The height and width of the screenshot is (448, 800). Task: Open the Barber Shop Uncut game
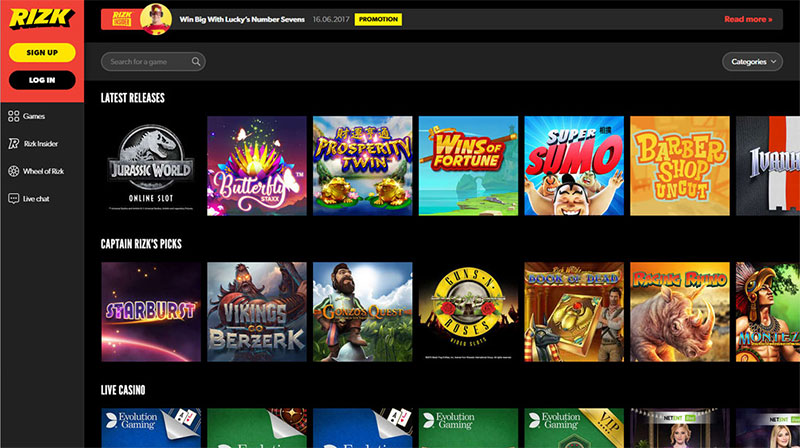[x=680, y=166]
